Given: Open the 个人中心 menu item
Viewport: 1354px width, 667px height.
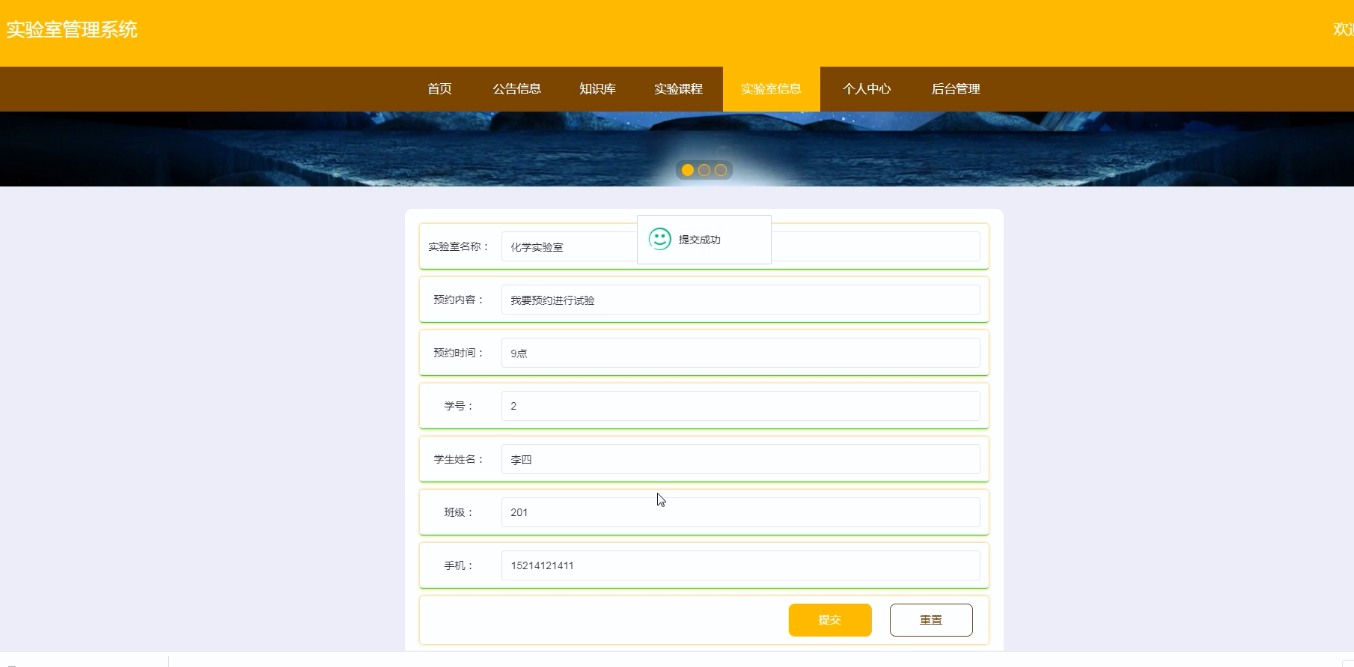Looking at the screenshot, I should click(x=867, y=89).
